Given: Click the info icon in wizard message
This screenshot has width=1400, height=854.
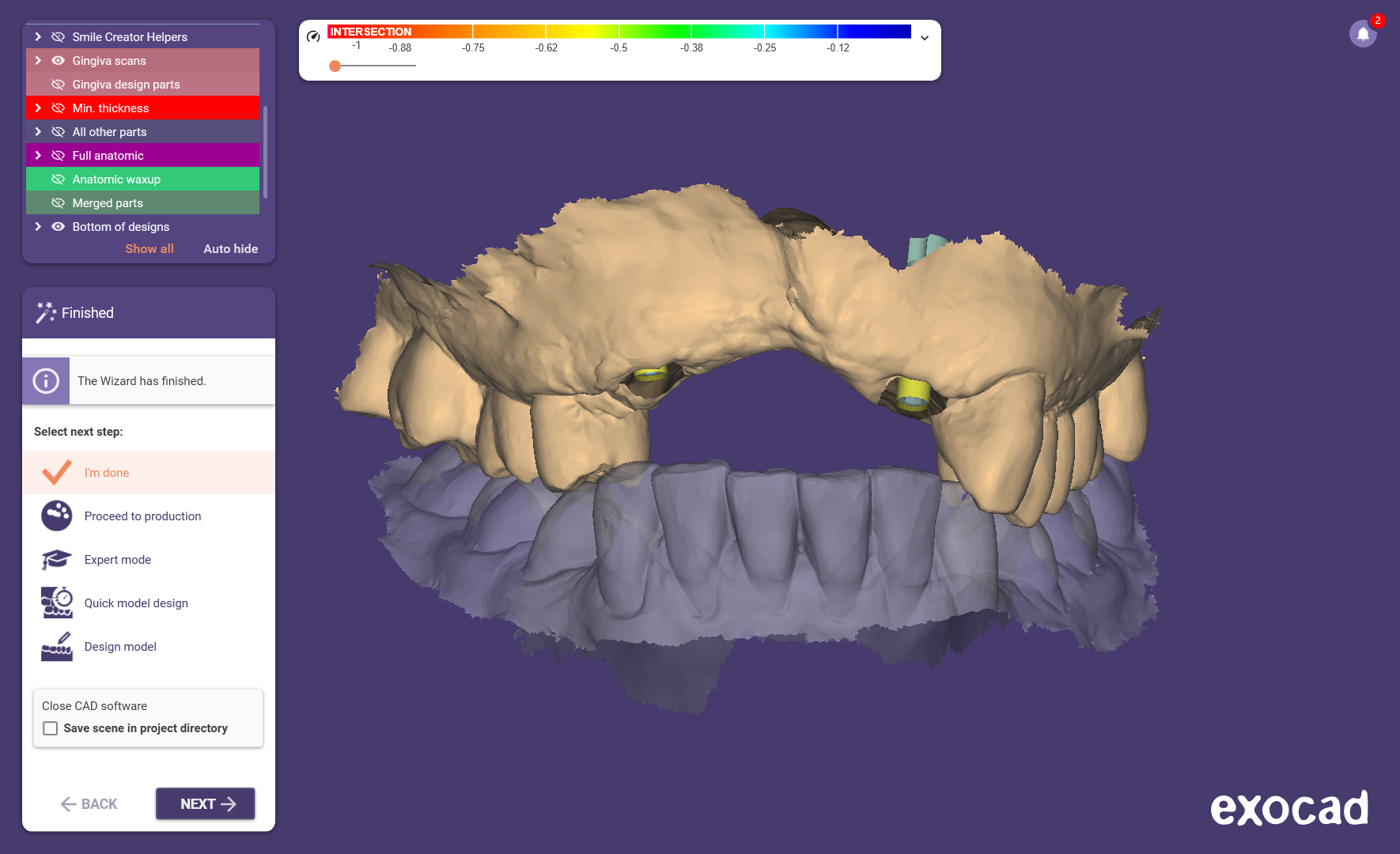Looking at the screenshot, I should tap(46, 381).
